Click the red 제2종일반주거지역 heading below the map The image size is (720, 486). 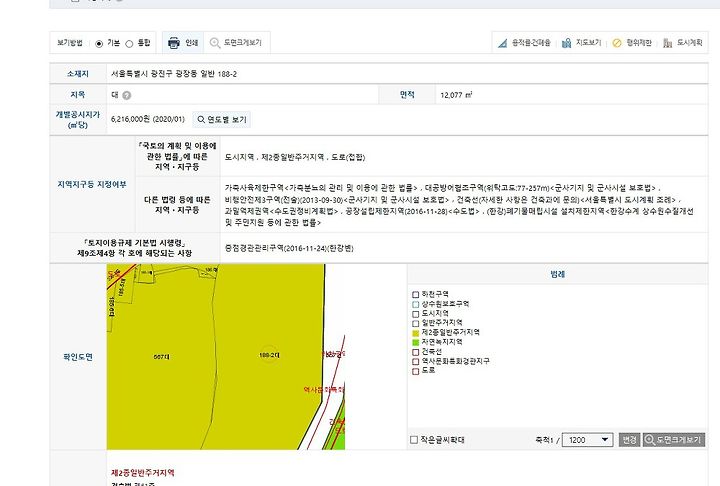[x=143, y=473]
